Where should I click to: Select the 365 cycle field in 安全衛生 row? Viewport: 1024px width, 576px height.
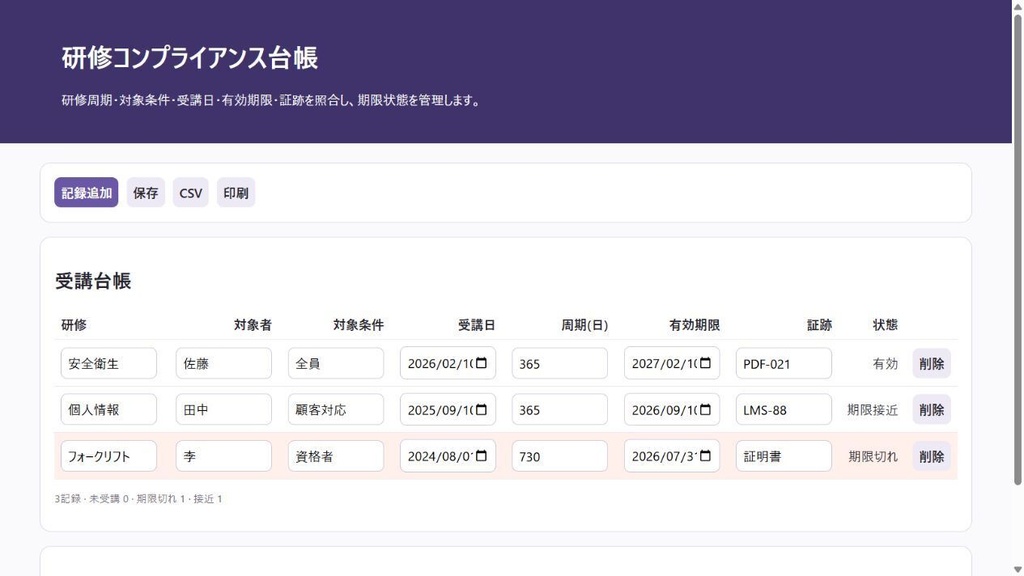(560, 364)
